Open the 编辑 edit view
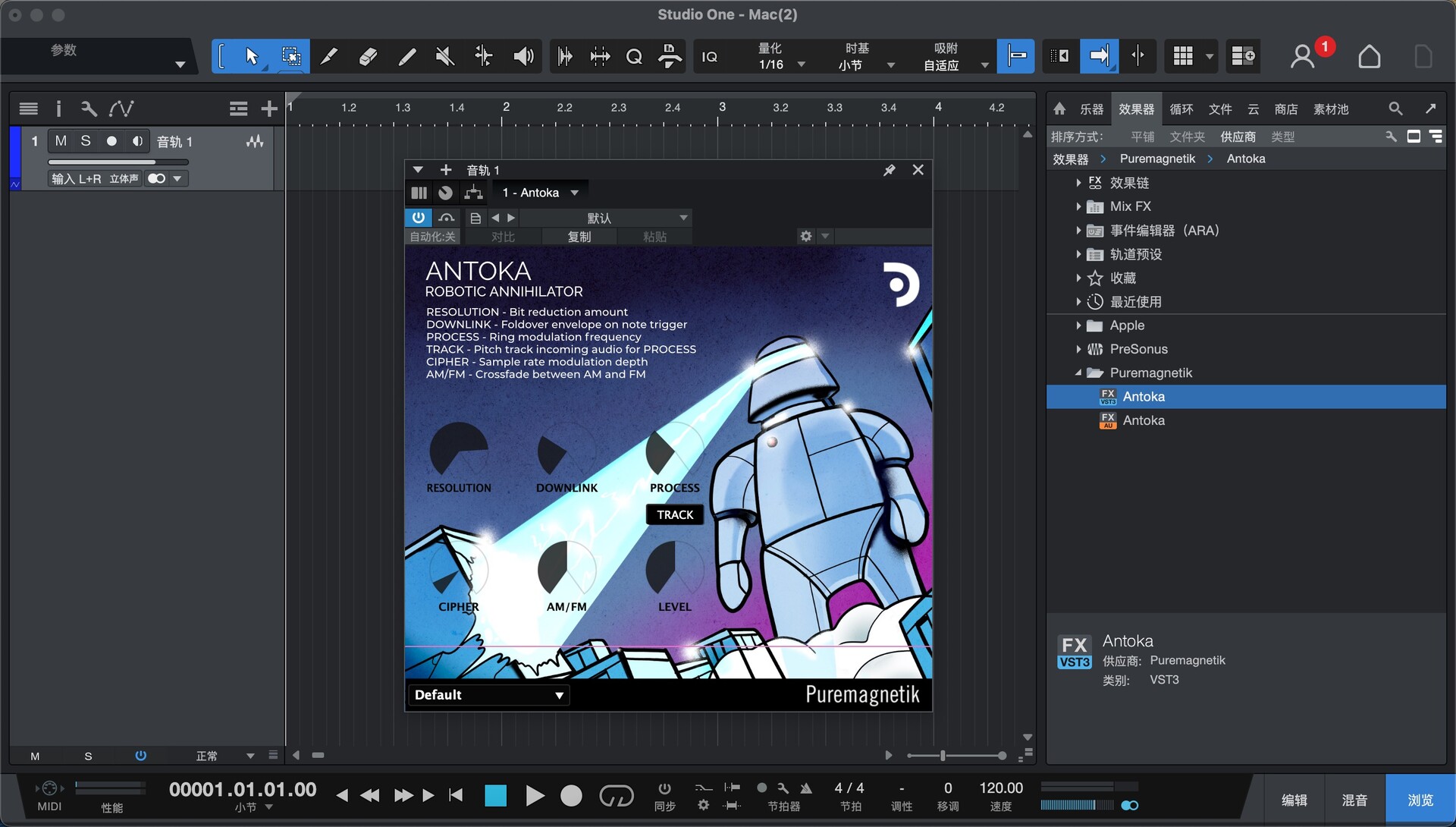The height and width of the screenshot is (827, 1456). [x=1294, y=800]
